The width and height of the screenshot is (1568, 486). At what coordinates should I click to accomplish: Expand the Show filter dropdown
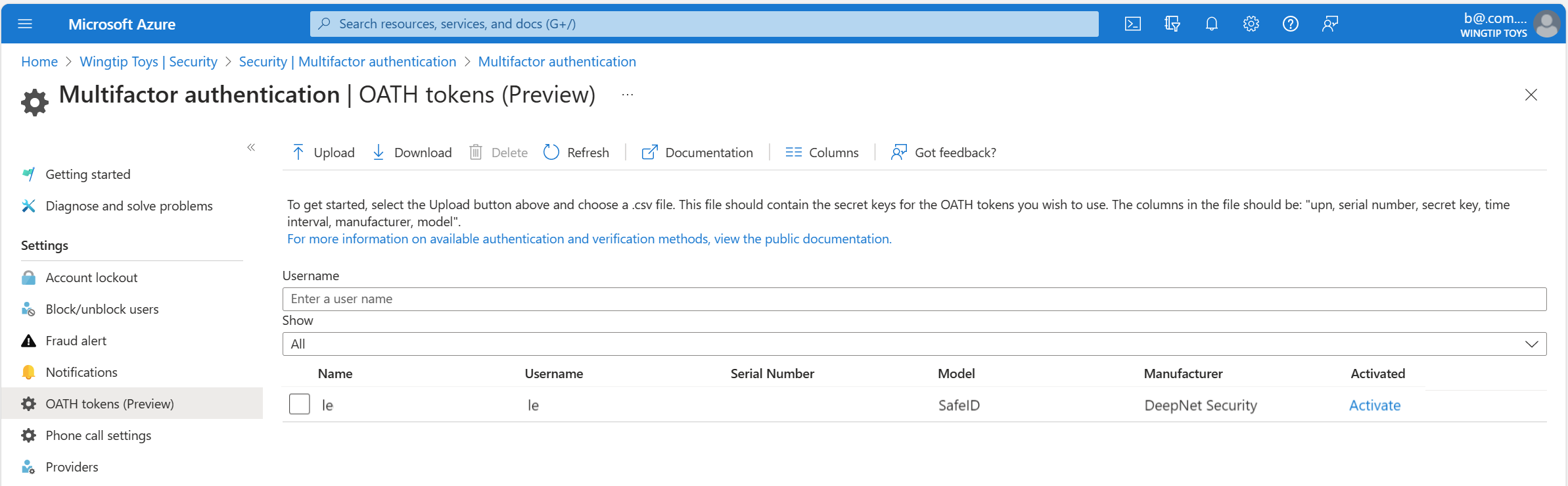pyautogui.click(x=1531, y=344)
